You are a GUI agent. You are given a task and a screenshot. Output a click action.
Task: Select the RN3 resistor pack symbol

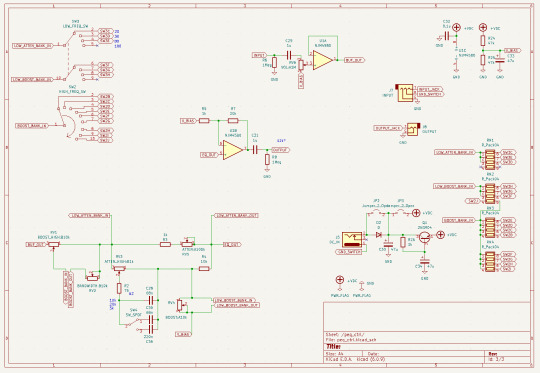[490, 227]
